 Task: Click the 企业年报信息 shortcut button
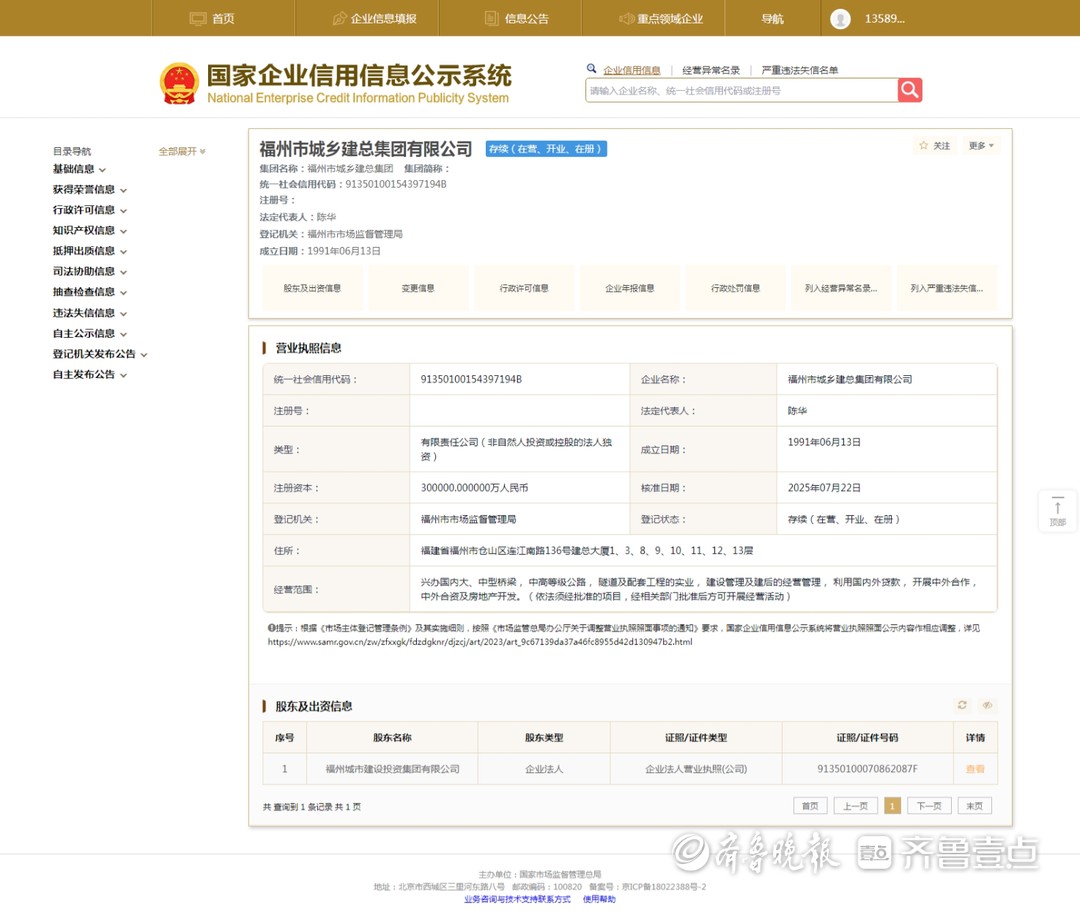630,288
